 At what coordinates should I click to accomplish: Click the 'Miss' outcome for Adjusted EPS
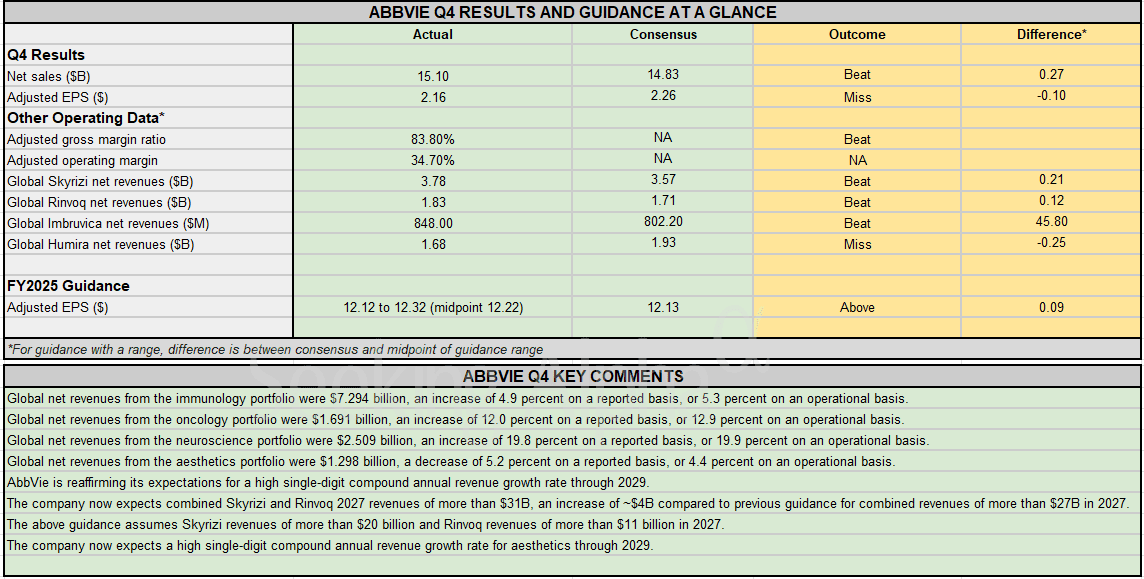857,97
